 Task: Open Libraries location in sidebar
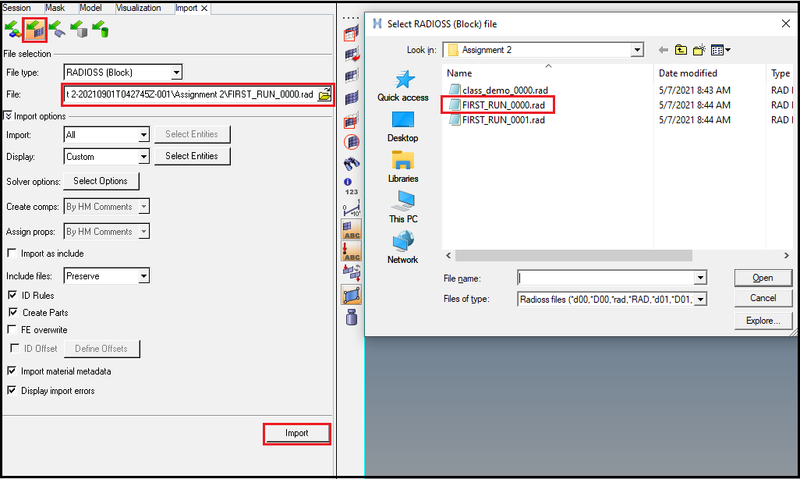tap(403, 167)
